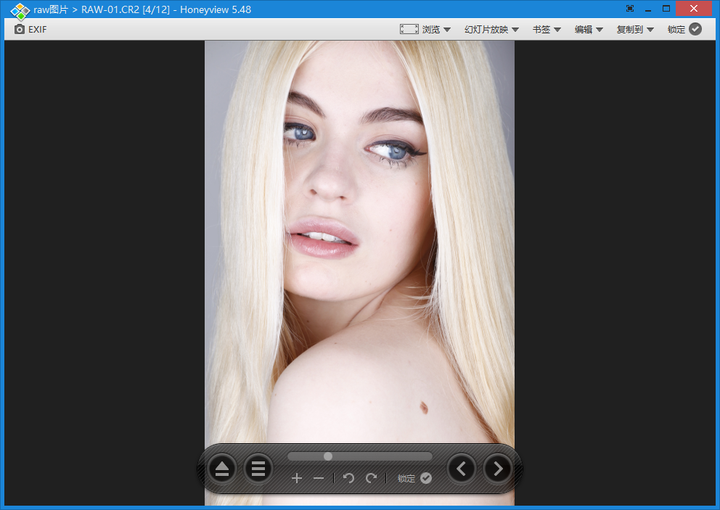
Task: Click the fit-to-window frame icon
Action: (409, 29)
